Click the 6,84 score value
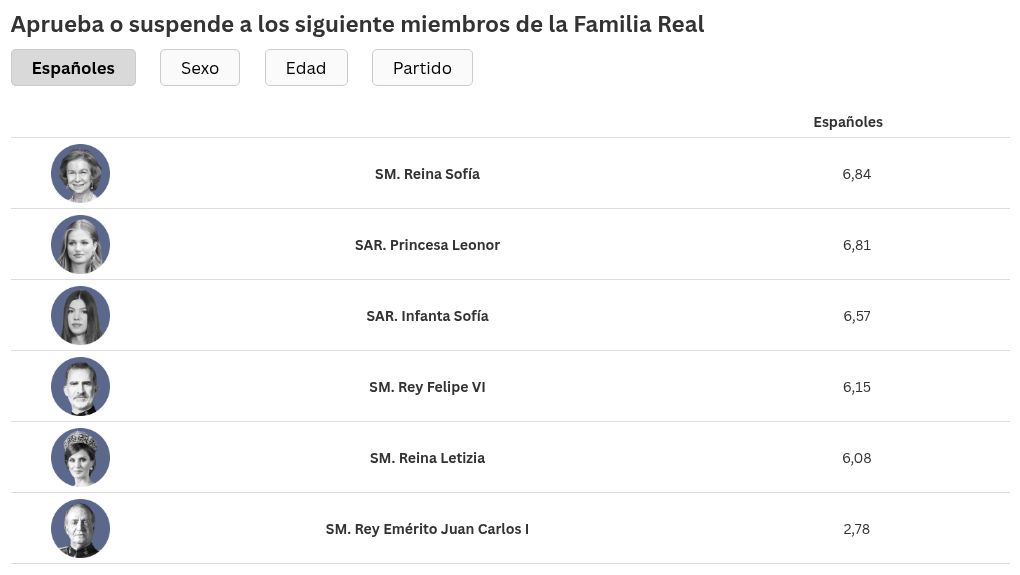Screen dimensions: 1020x575 click(857, 174)
